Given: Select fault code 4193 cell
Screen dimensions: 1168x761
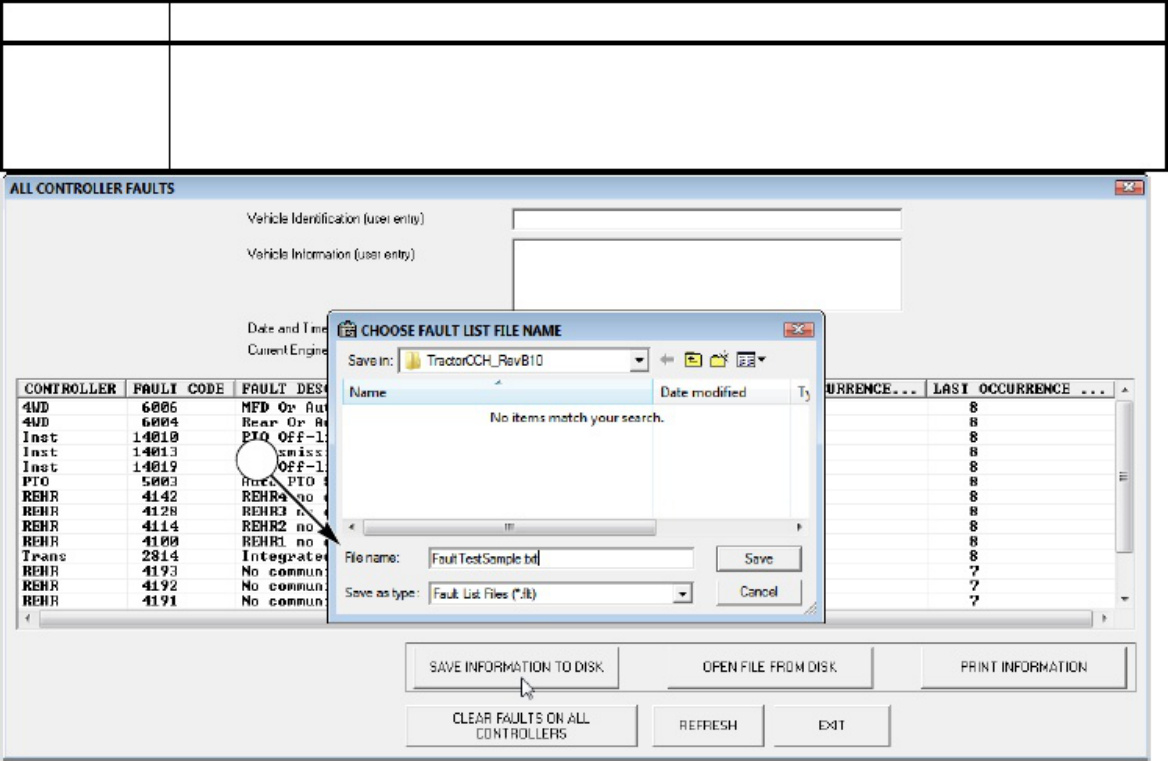Looking at the screenshot, I should click(159, 571).
